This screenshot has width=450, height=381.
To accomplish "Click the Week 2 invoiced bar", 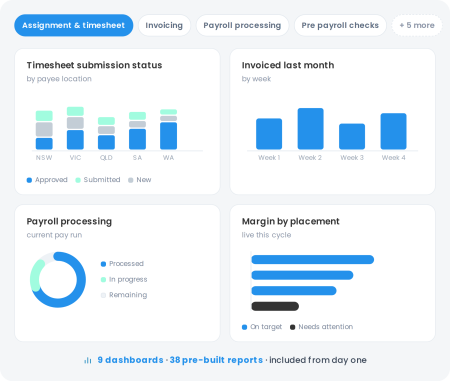I will tap(310, 129).
